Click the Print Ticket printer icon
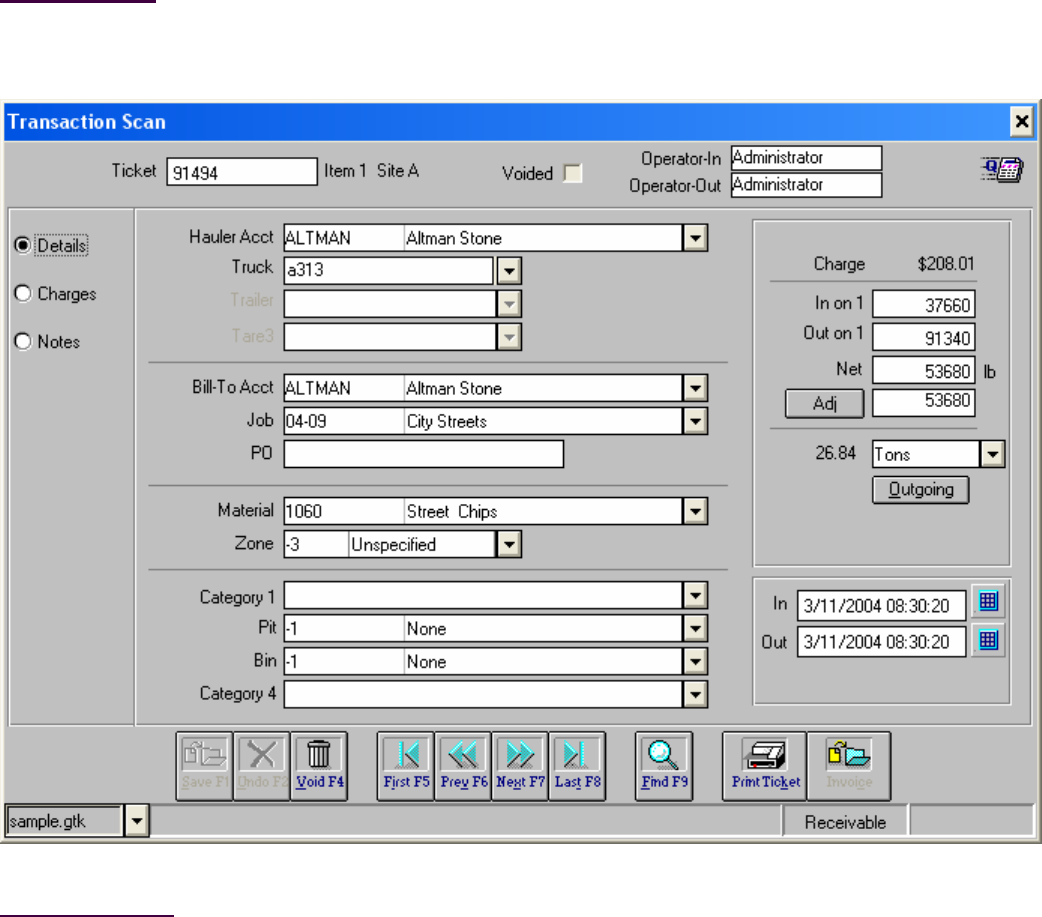This screenshot has width=1042, height=917. 765,765
